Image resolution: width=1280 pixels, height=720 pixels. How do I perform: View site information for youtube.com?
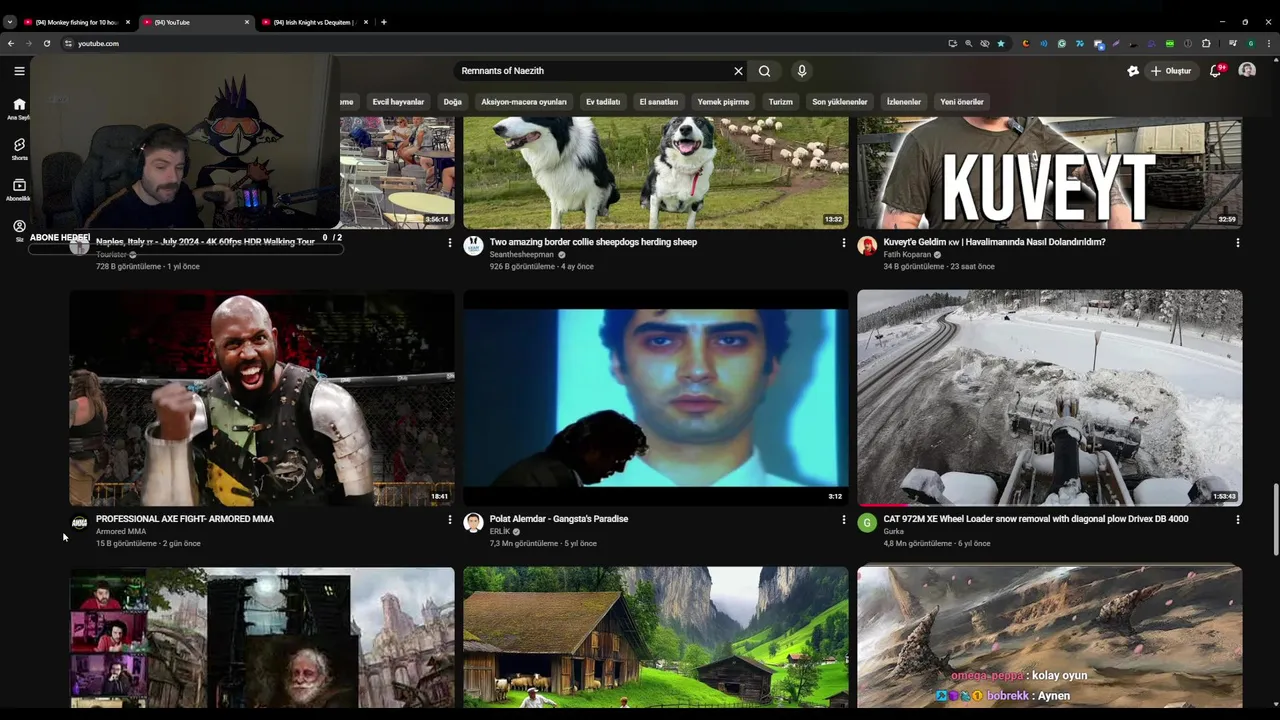tap(68, 44)
